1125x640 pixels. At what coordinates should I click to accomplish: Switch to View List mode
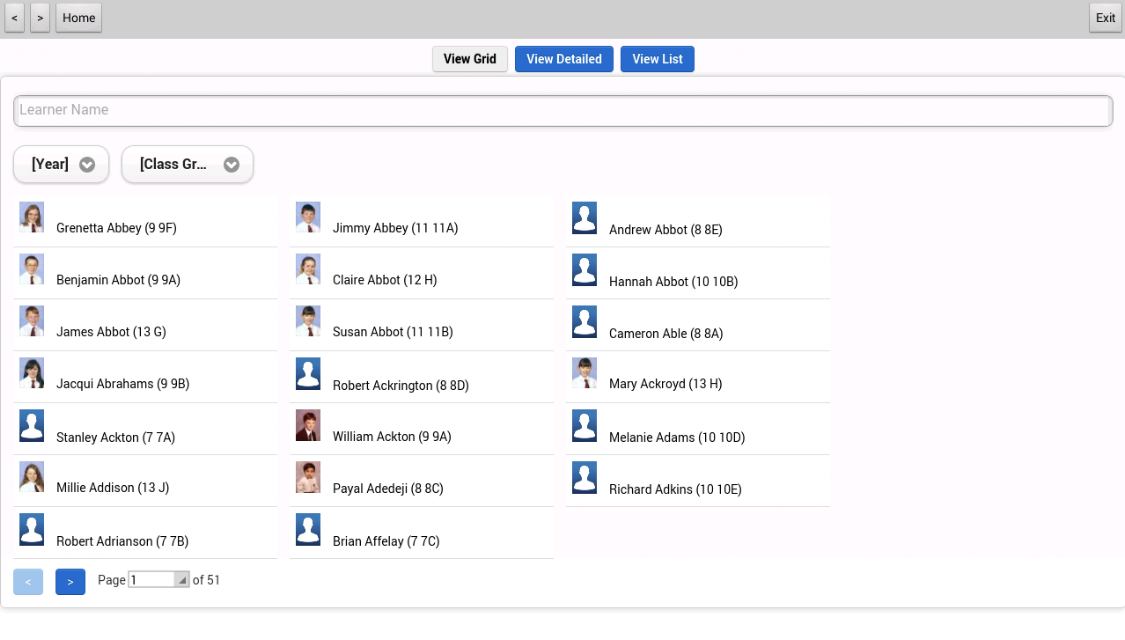(x=657, y=59)
